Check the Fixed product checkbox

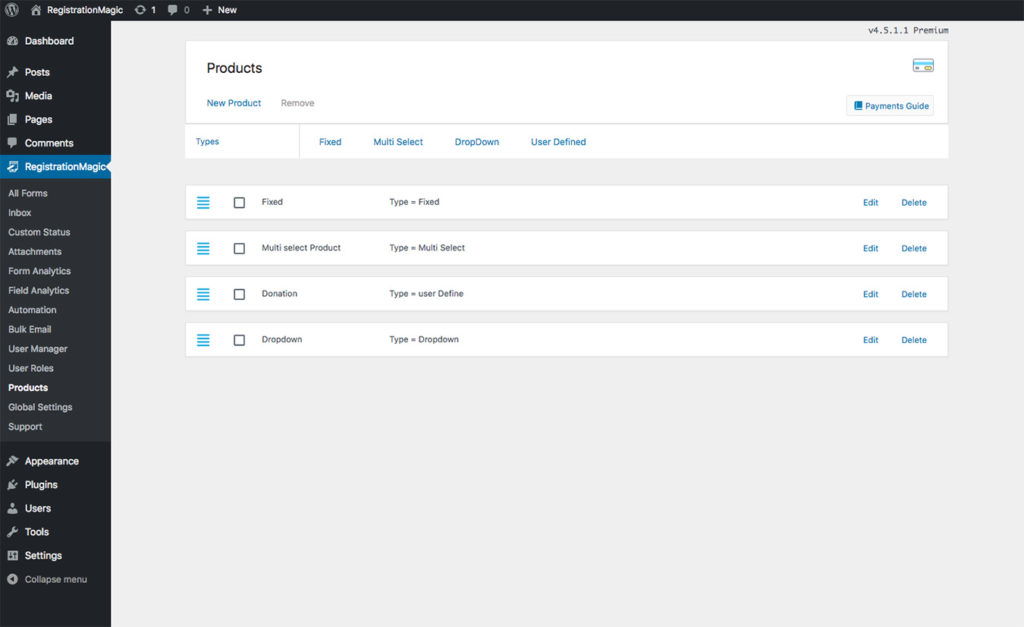239,202
